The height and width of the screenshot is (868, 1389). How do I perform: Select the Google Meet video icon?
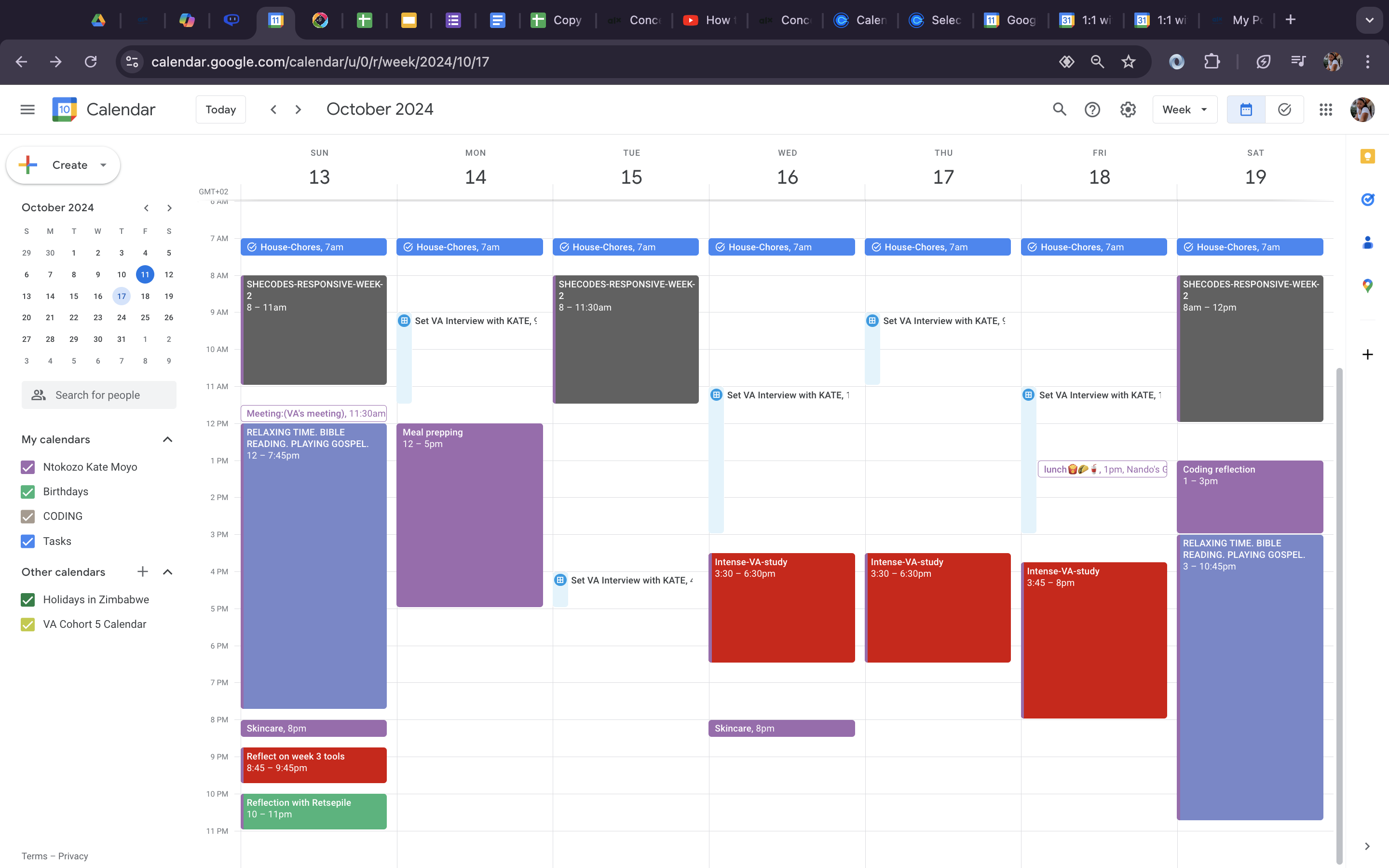point(405,321)
